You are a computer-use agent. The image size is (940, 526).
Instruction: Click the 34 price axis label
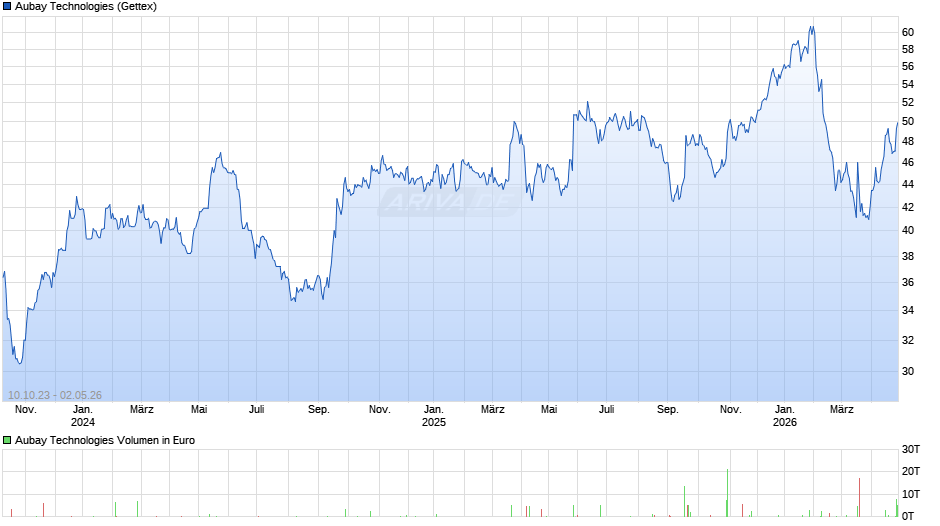(x=908, y=311)
